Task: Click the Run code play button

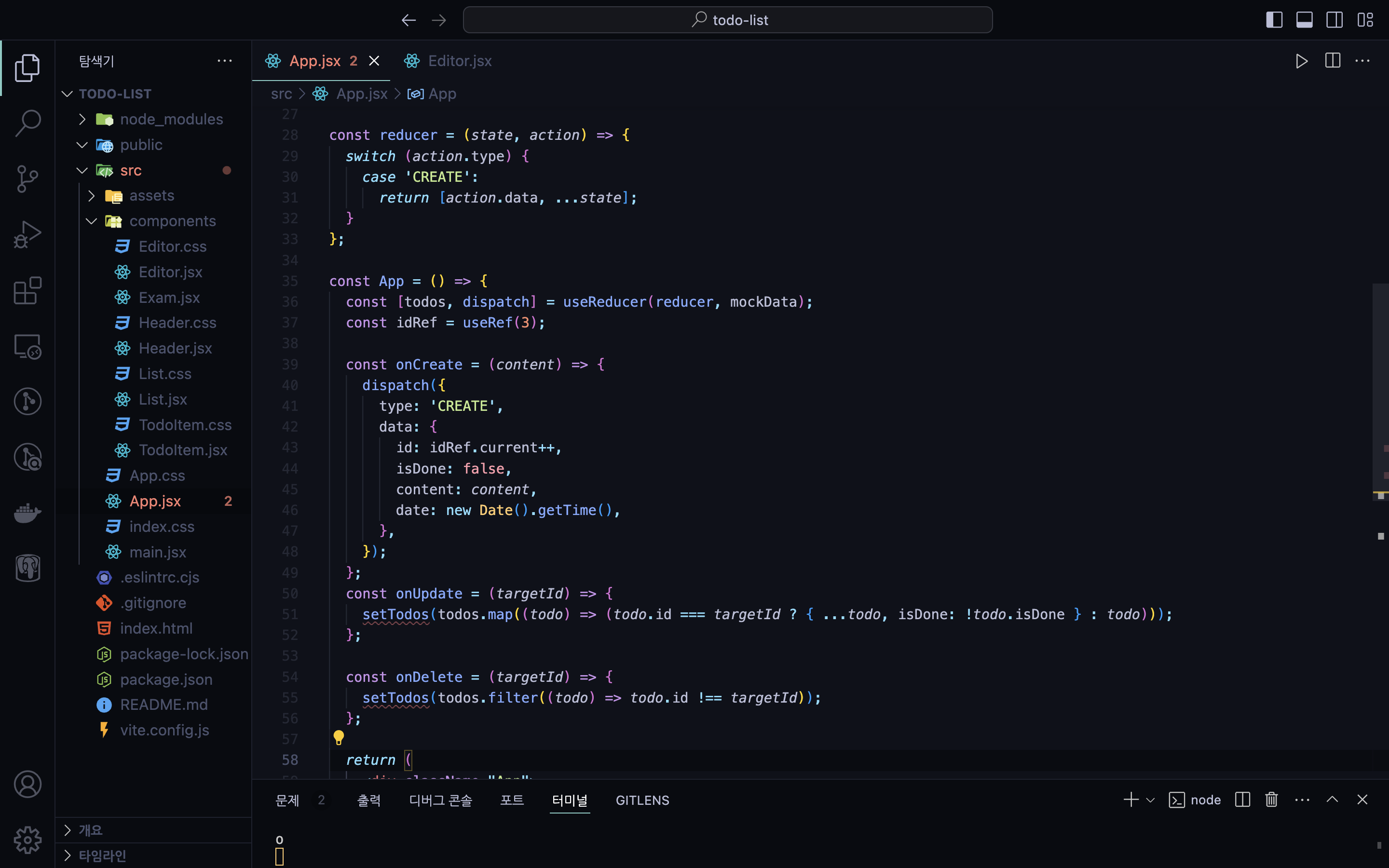Action: (1301, 61)
